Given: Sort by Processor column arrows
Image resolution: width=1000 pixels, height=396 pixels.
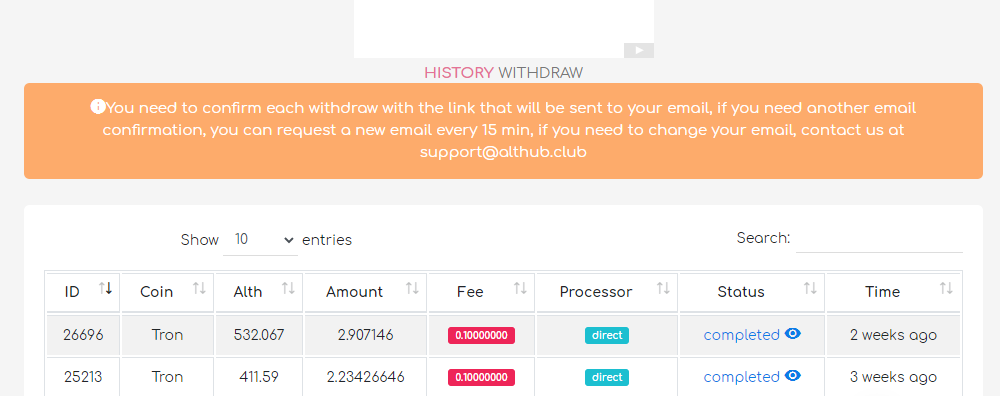Looking at the screenshot, I should [x=663, y=288].
